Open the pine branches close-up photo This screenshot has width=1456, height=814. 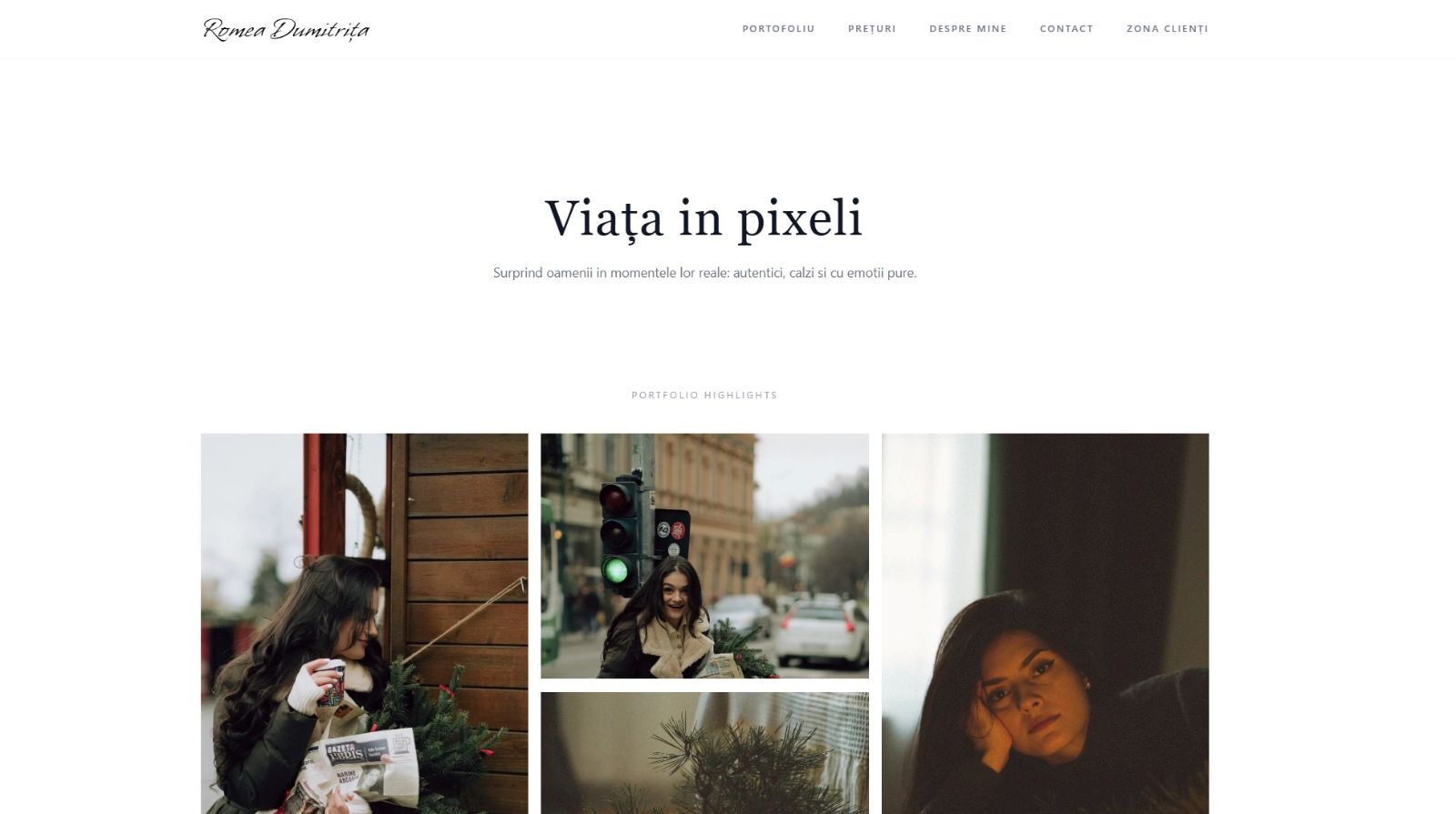[x=704, y=753]
